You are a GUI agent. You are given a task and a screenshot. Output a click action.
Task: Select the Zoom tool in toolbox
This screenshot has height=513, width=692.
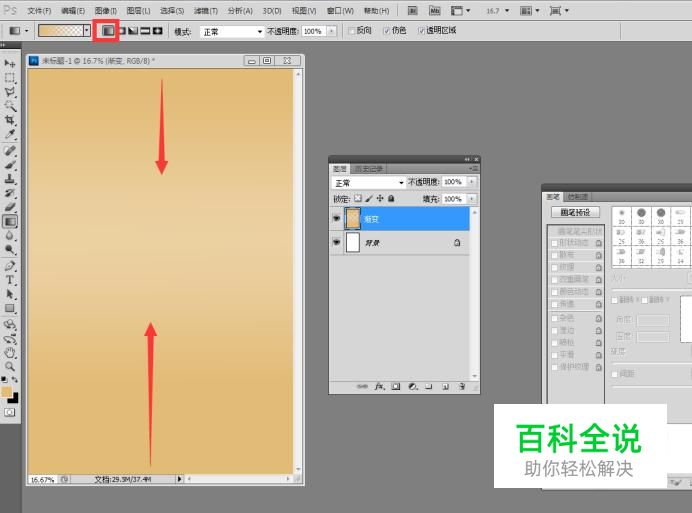pyautogui.click(x=9, y=366)
